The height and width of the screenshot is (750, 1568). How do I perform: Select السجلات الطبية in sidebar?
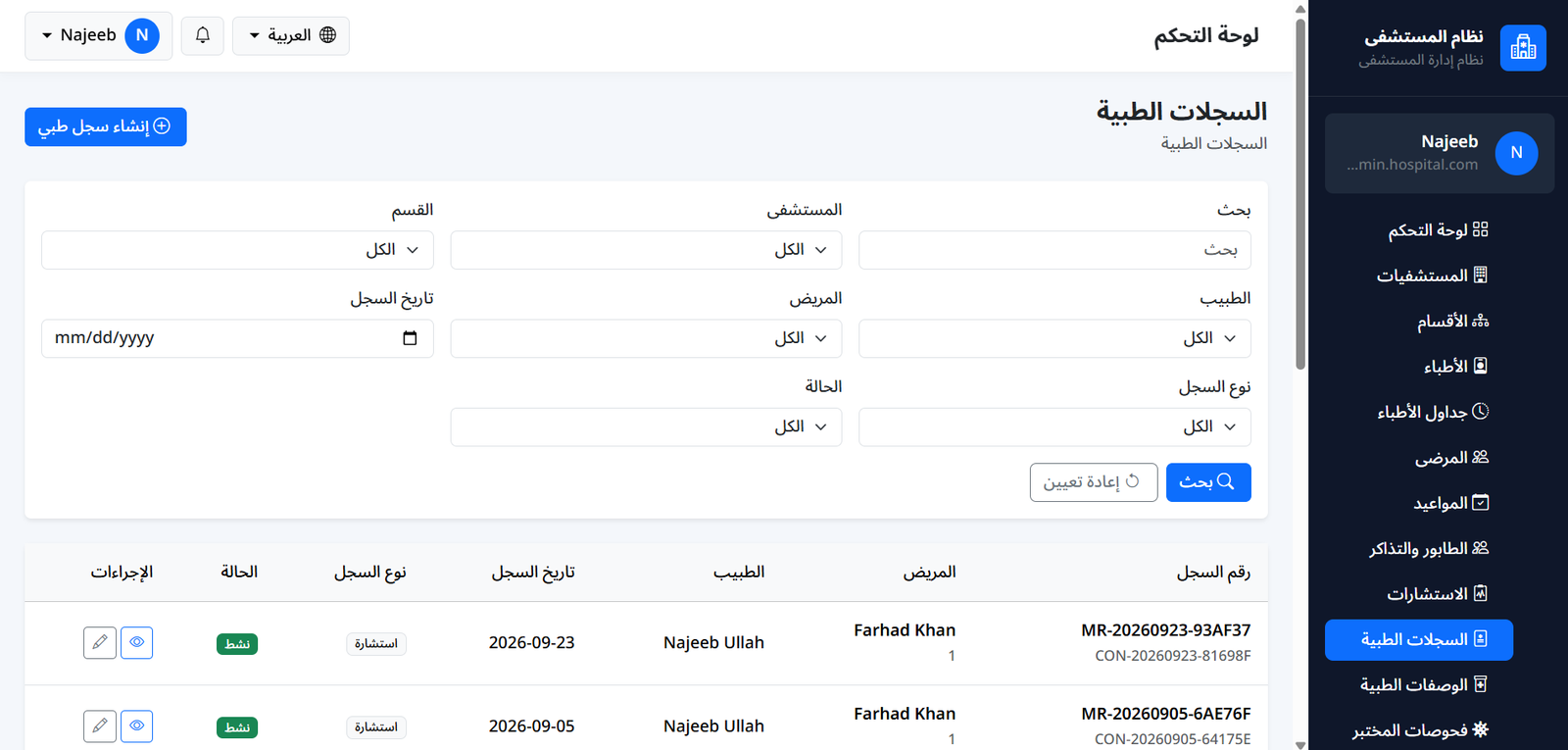coord(1419,640)
